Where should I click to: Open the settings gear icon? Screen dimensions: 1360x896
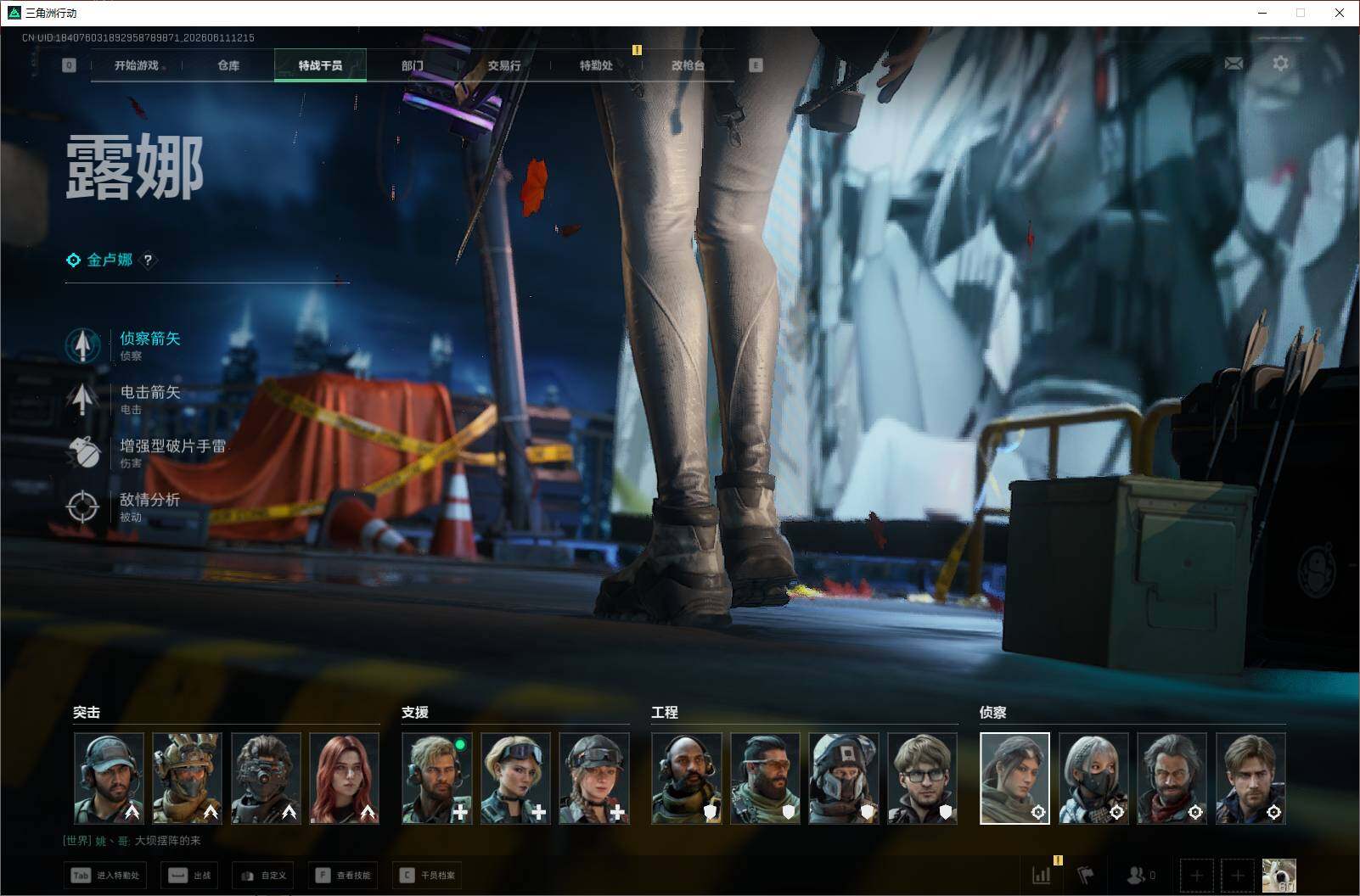[x=1280, y=64]
